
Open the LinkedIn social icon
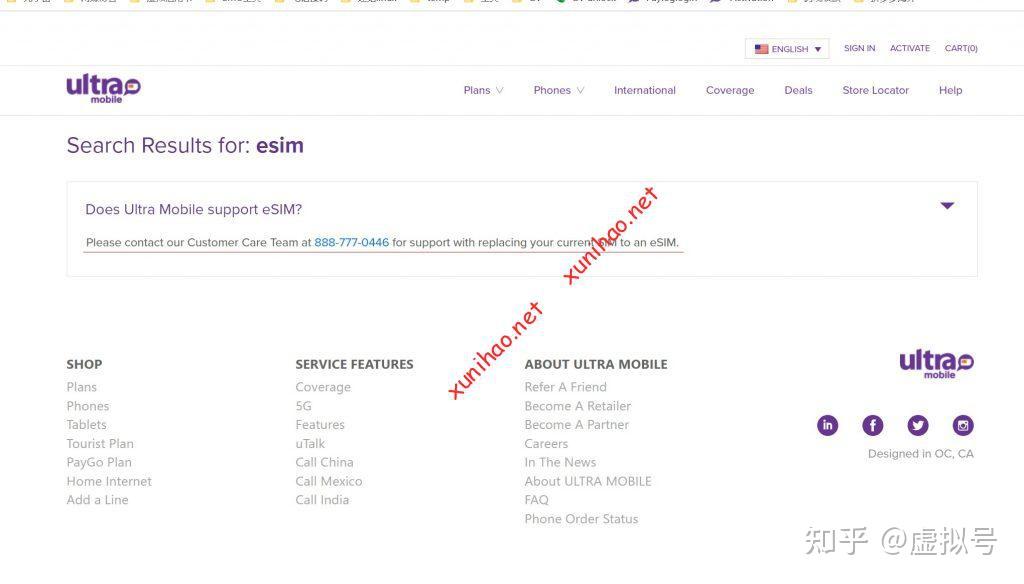point(827,425)
